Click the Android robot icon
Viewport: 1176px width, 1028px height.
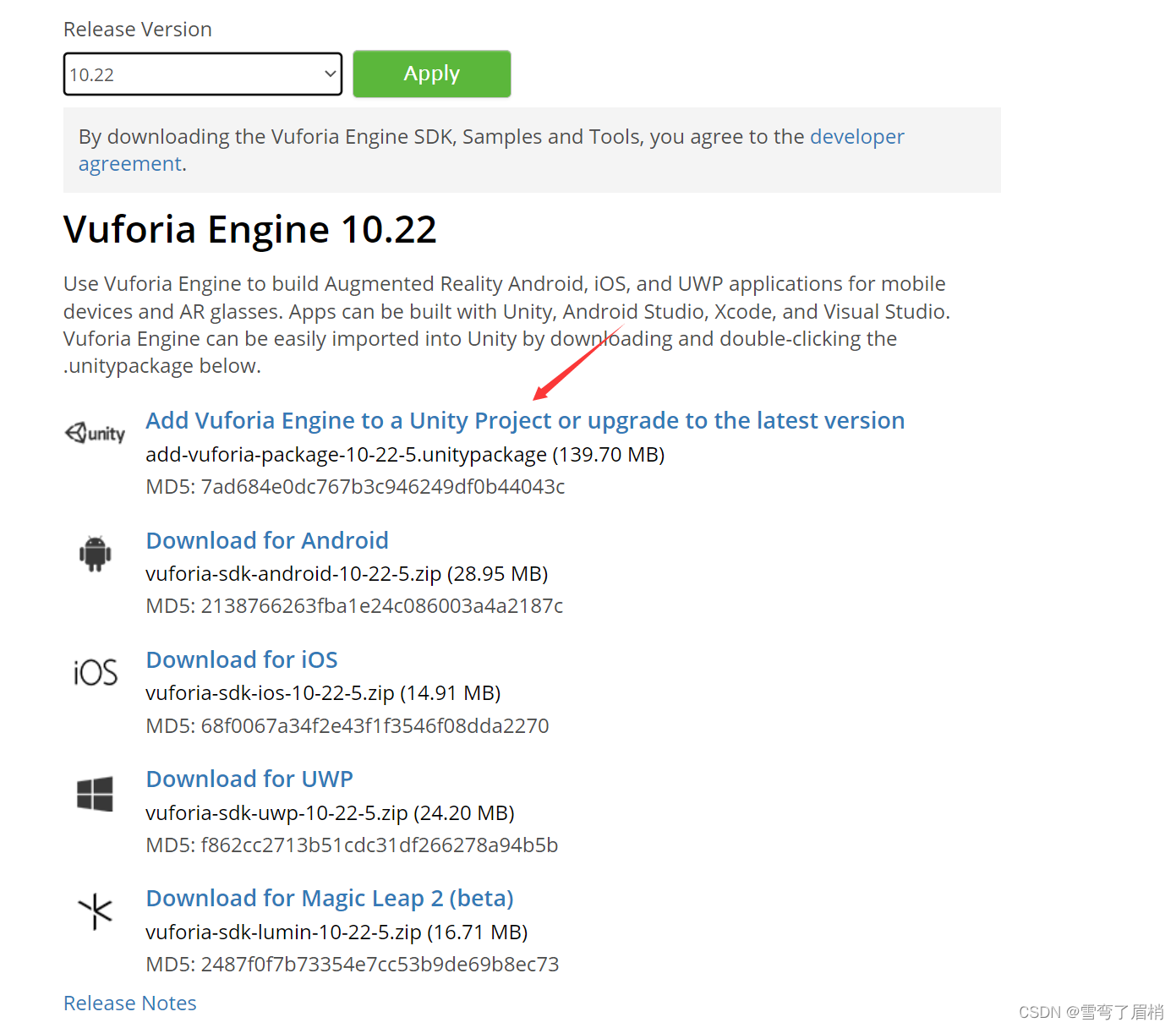coord(95,554)
